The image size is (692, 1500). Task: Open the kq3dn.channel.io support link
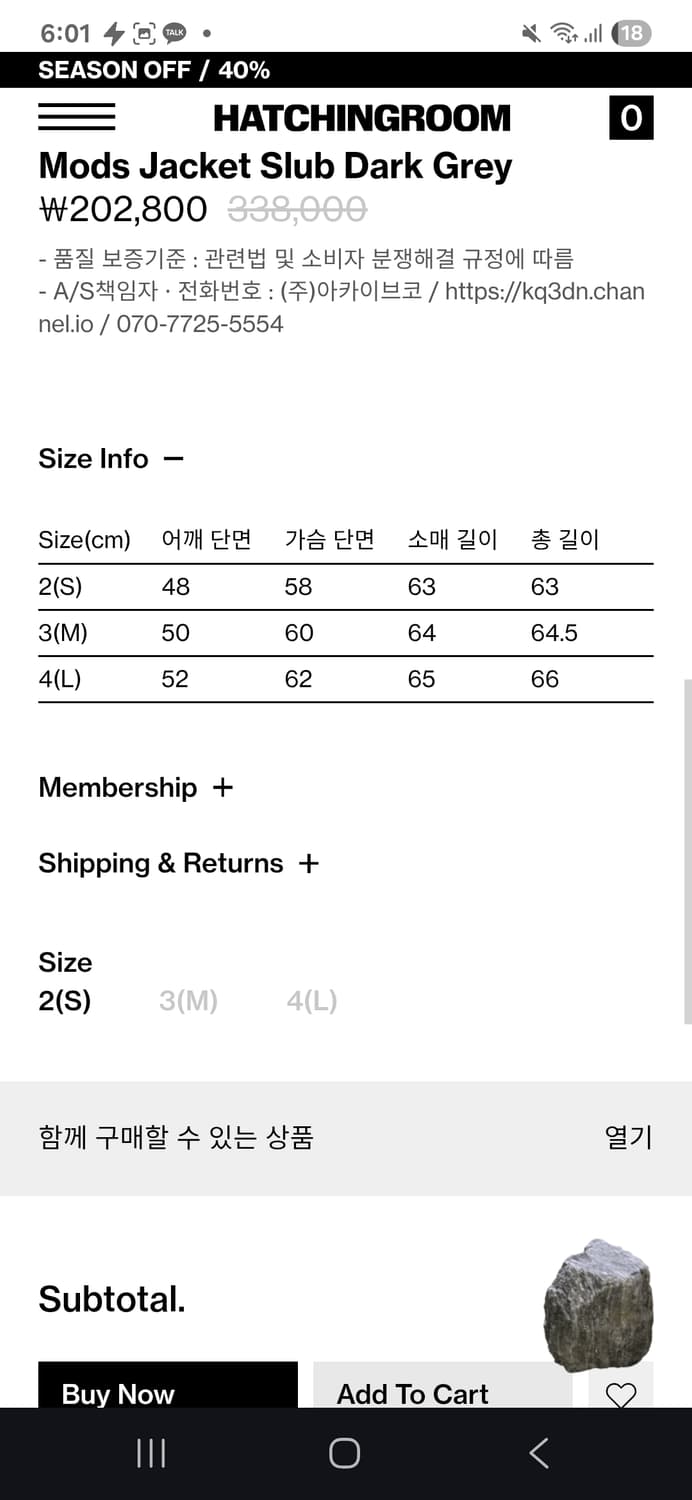(x=544, y=291)
